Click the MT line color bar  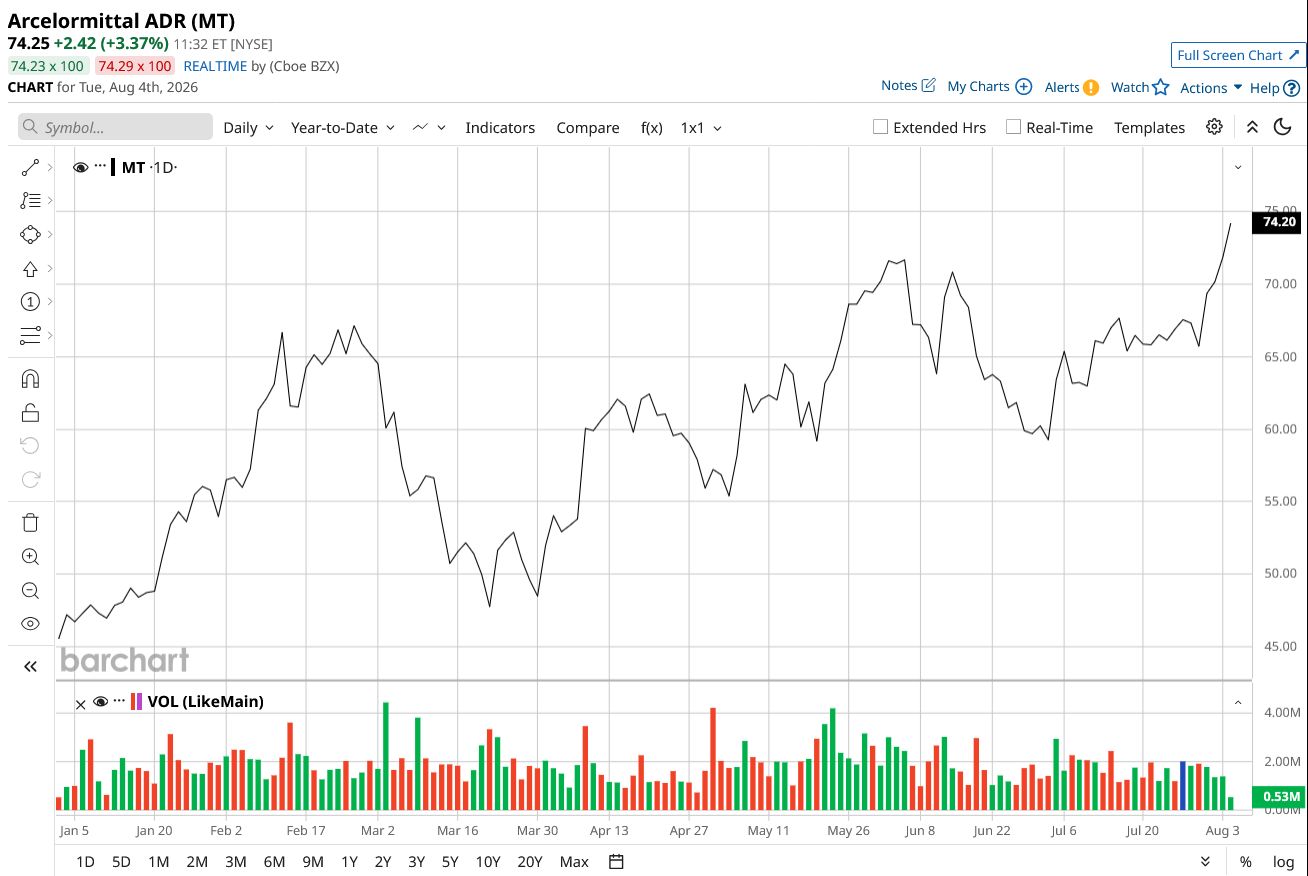click(115, 167)
